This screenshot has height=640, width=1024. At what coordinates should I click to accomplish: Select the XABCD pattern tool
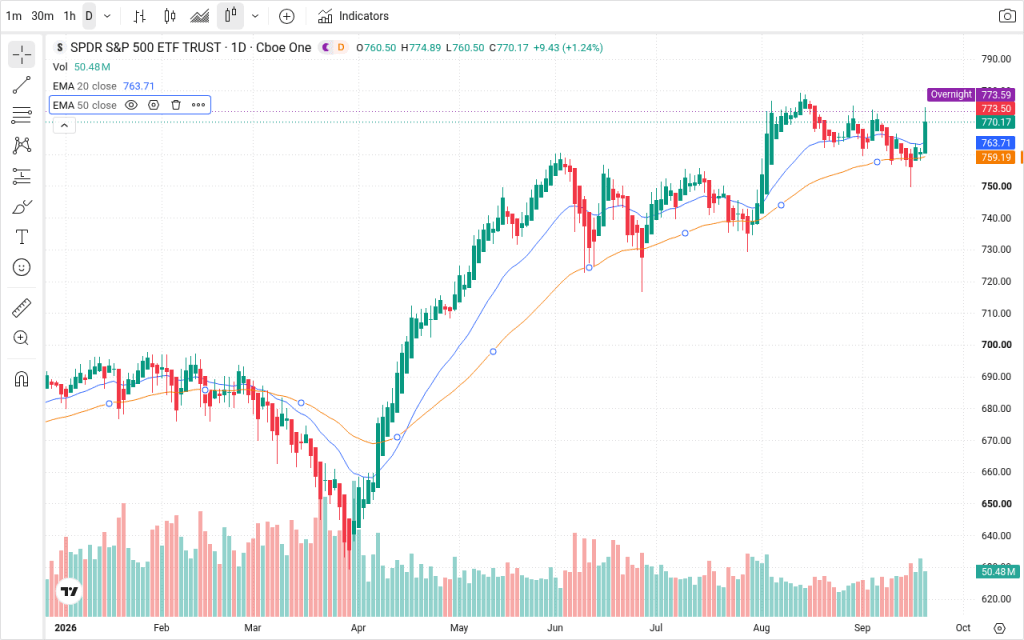(22, 145)
